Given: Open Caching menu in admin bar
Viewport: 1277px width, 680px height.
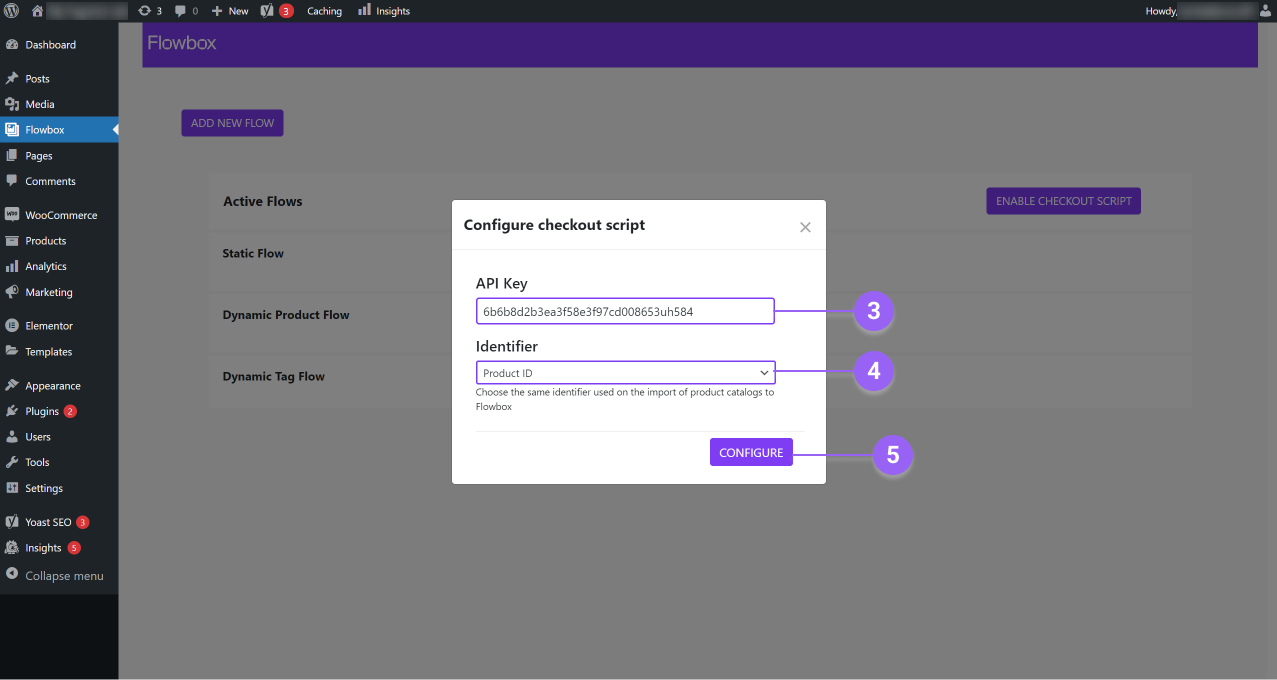Looking at the screenshot, I should click(x=324, y=11).
